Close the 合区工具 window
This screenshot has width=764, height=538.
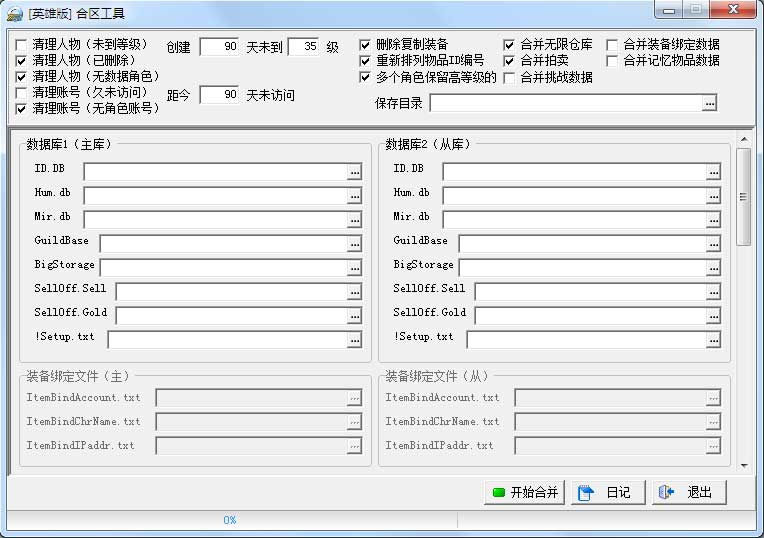(733, 10)
